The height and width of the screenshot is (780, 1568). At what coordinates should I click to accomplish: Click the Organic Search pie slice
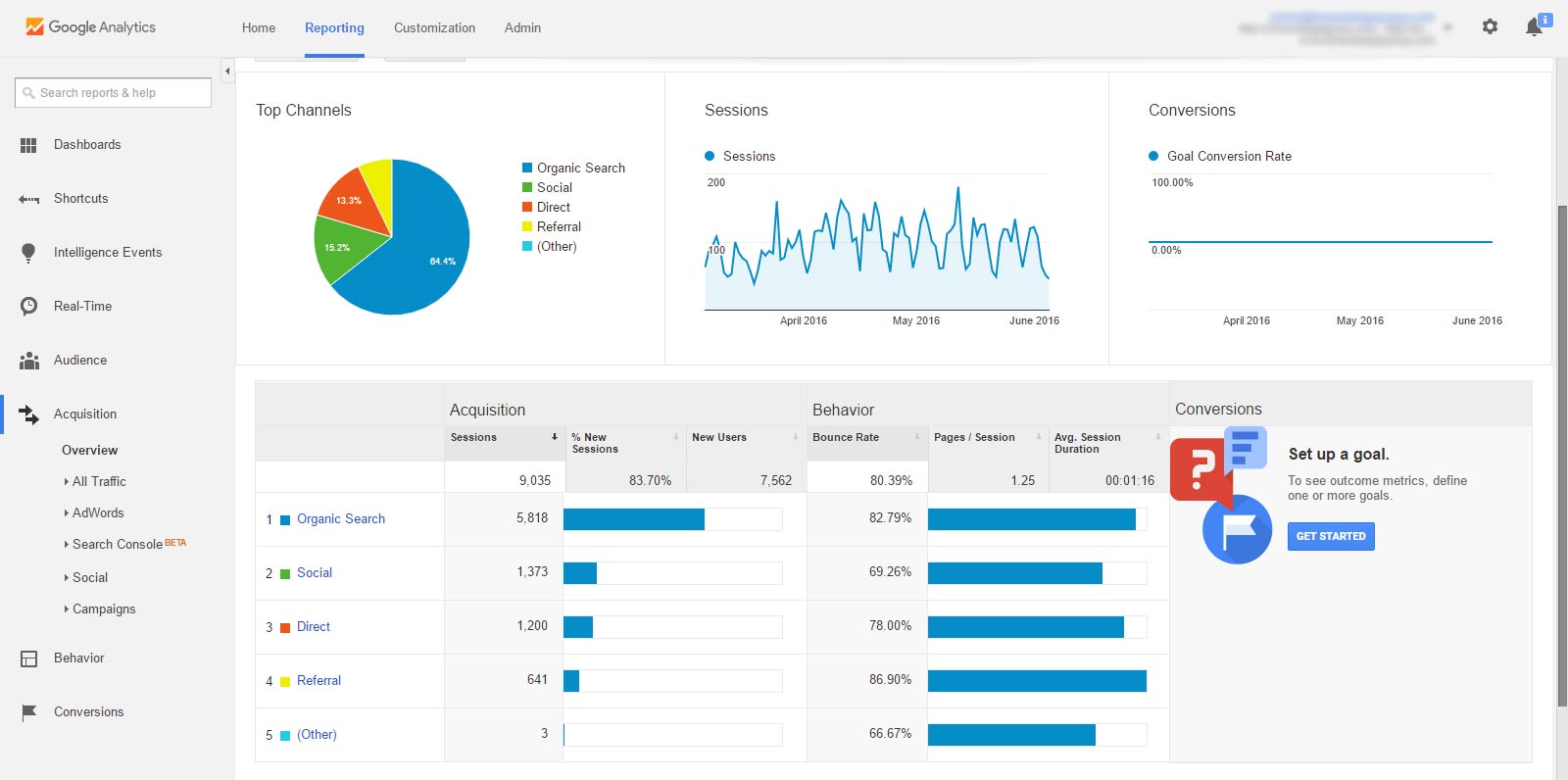click(x=421, y=265)
